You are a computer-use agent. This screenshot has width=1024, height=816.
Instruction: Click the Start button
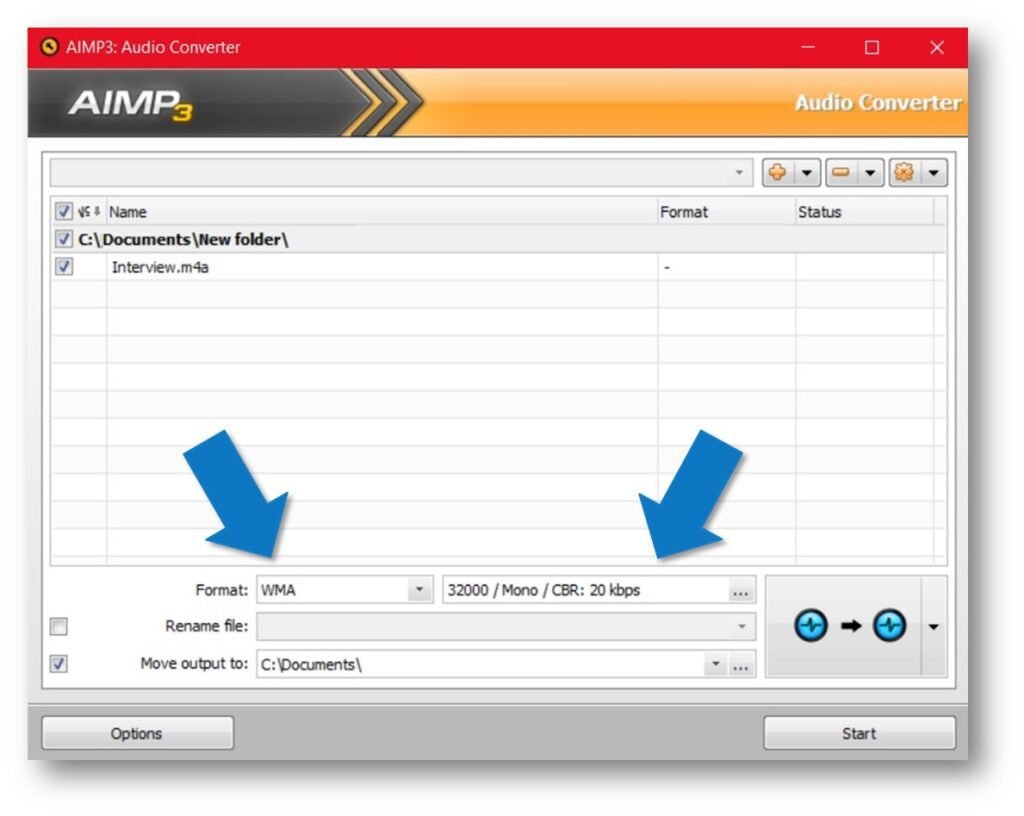click(859, 733)
